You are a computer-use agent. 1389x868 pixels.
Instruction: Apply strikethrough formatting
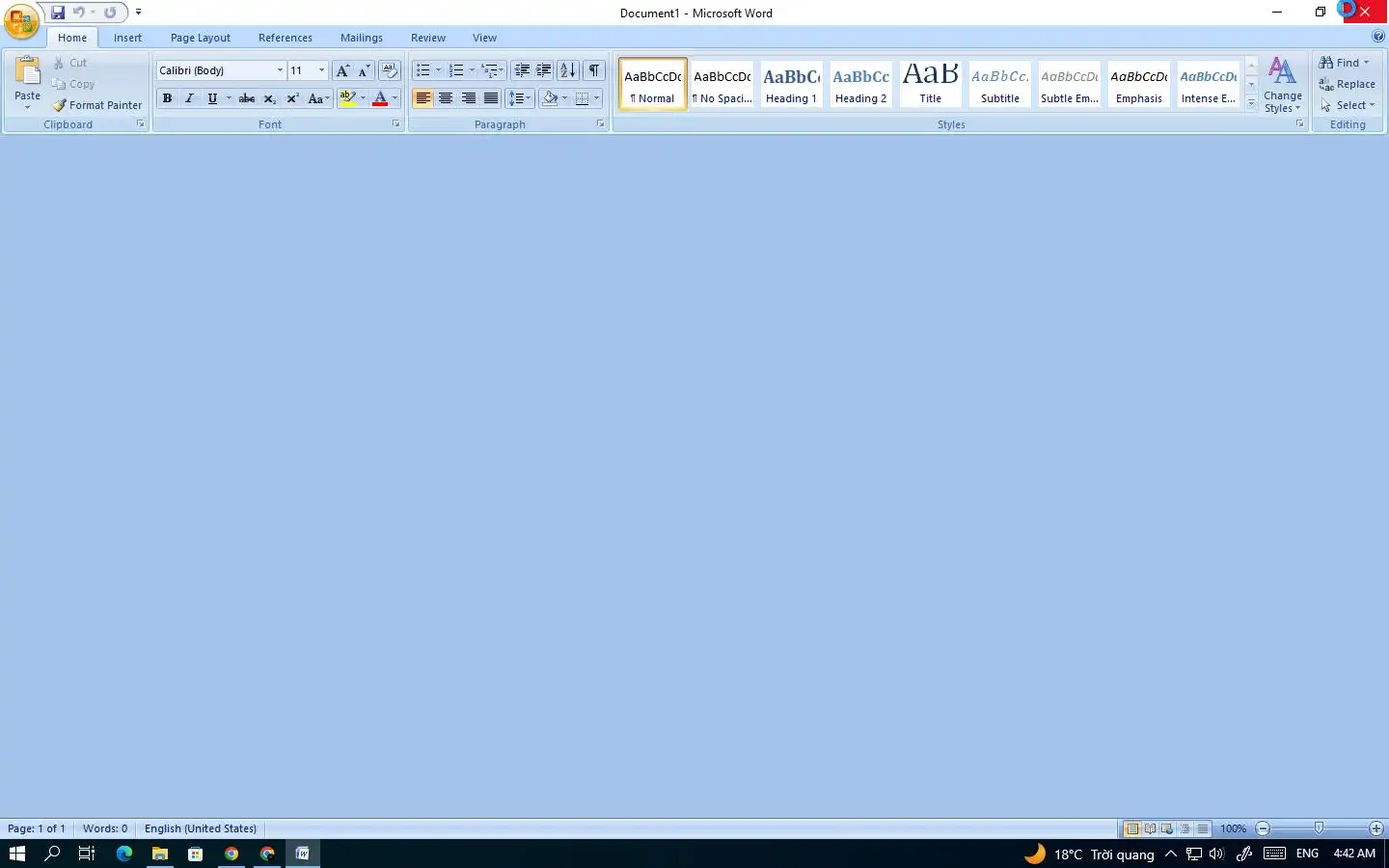pos(247,98)
